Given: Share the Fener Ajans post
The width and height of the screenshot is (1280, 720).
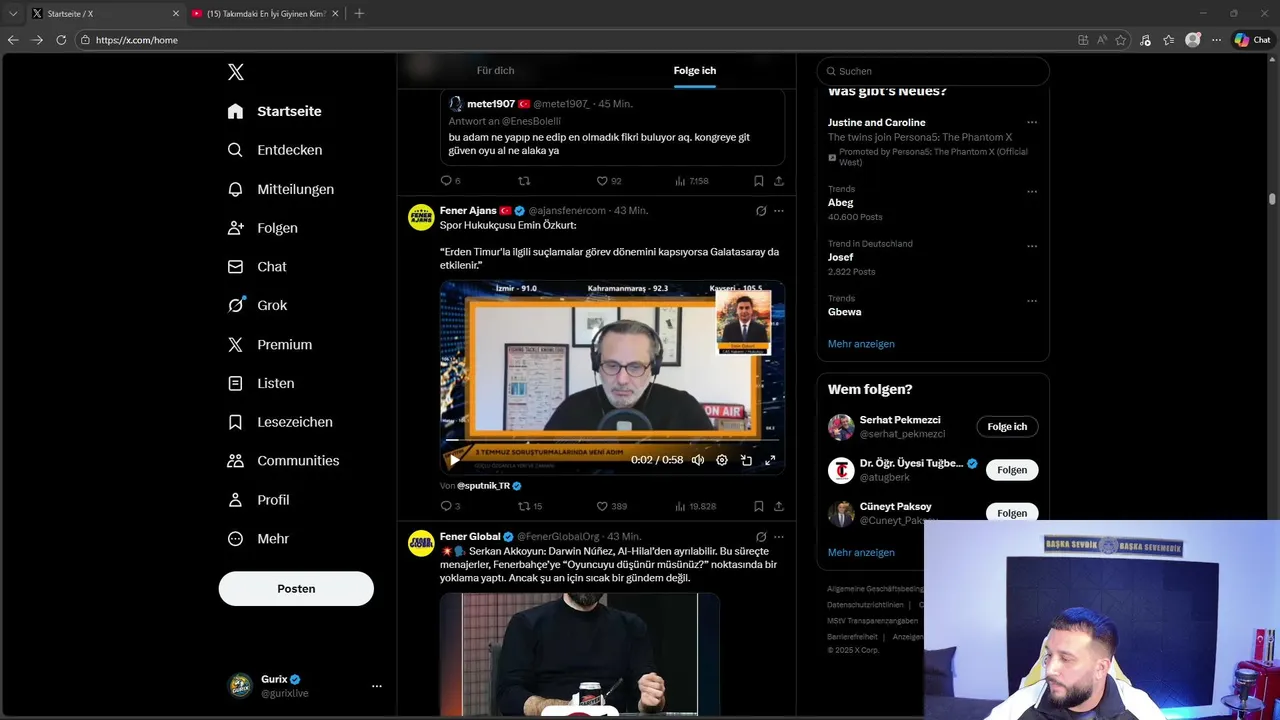Looking at the screenshot, I should click(779, 506).
